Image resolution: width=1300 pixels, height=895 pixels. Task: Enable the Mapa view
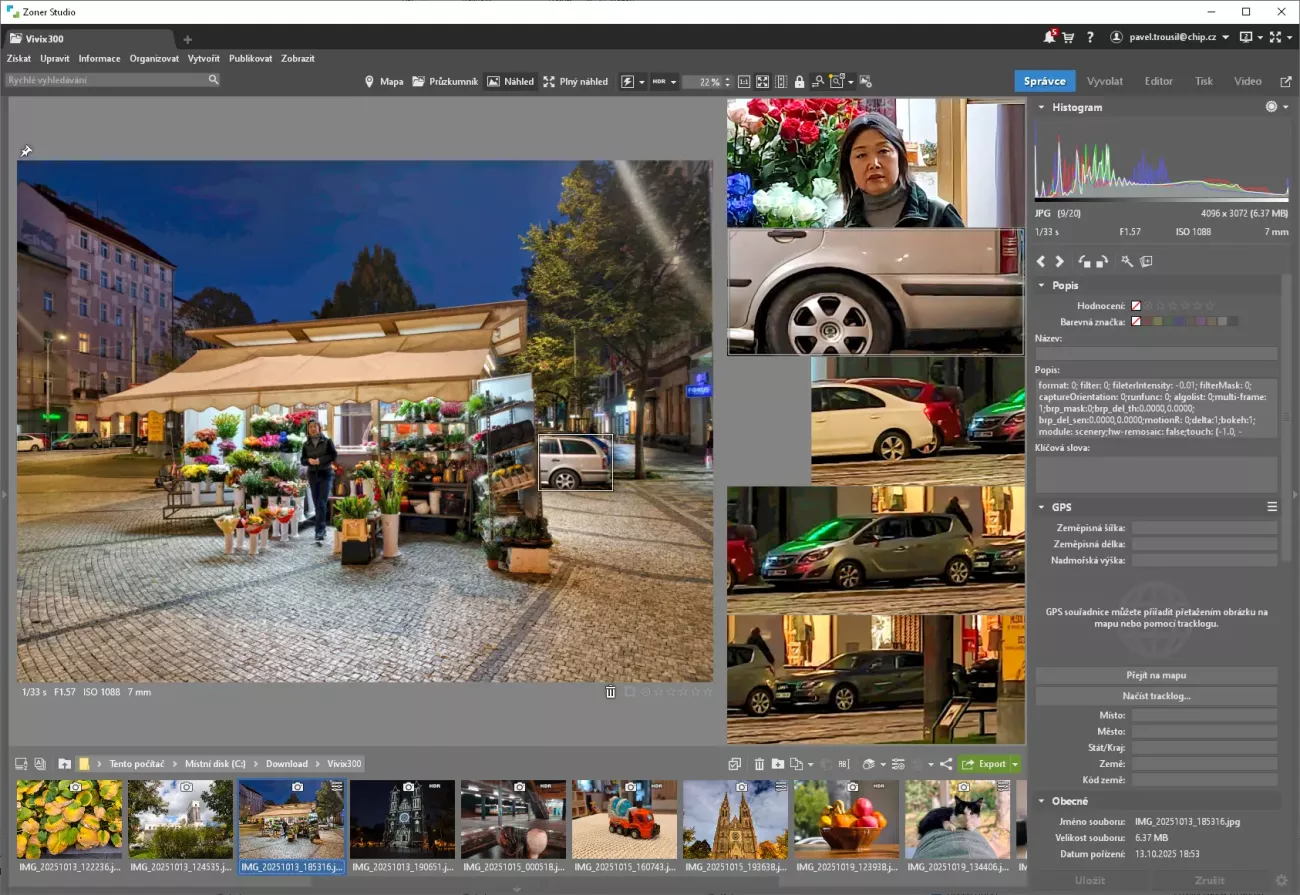[384, 82]
